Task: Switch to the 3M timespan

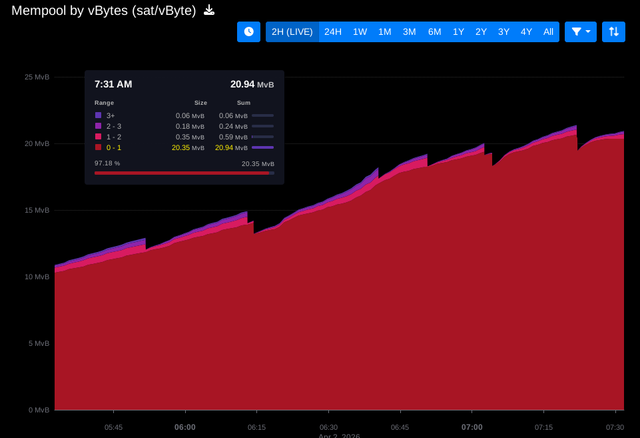Action: pyautogui.click(x=409, y=32)
